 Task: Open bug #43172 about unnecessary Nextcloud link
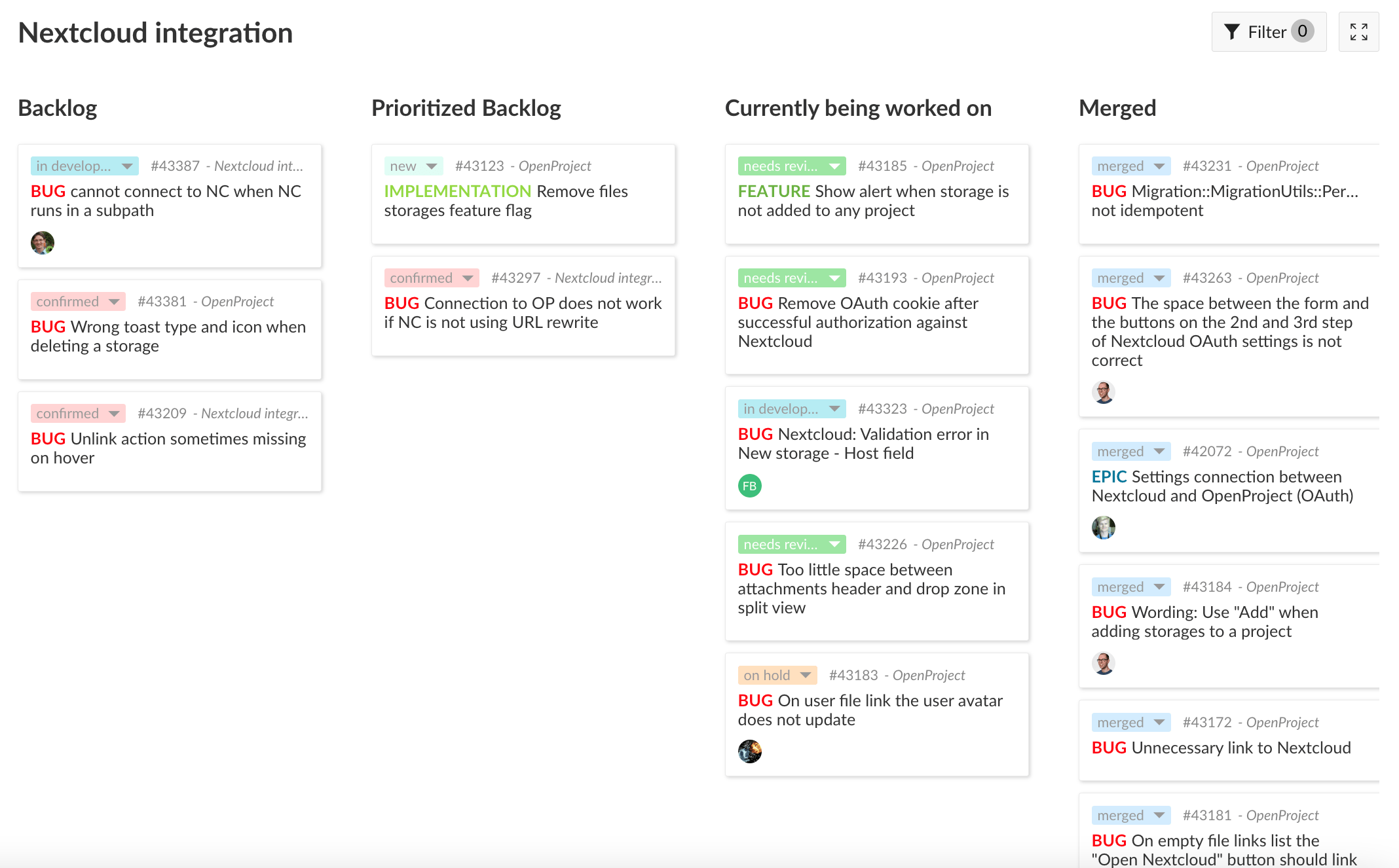click(1208, 722)
